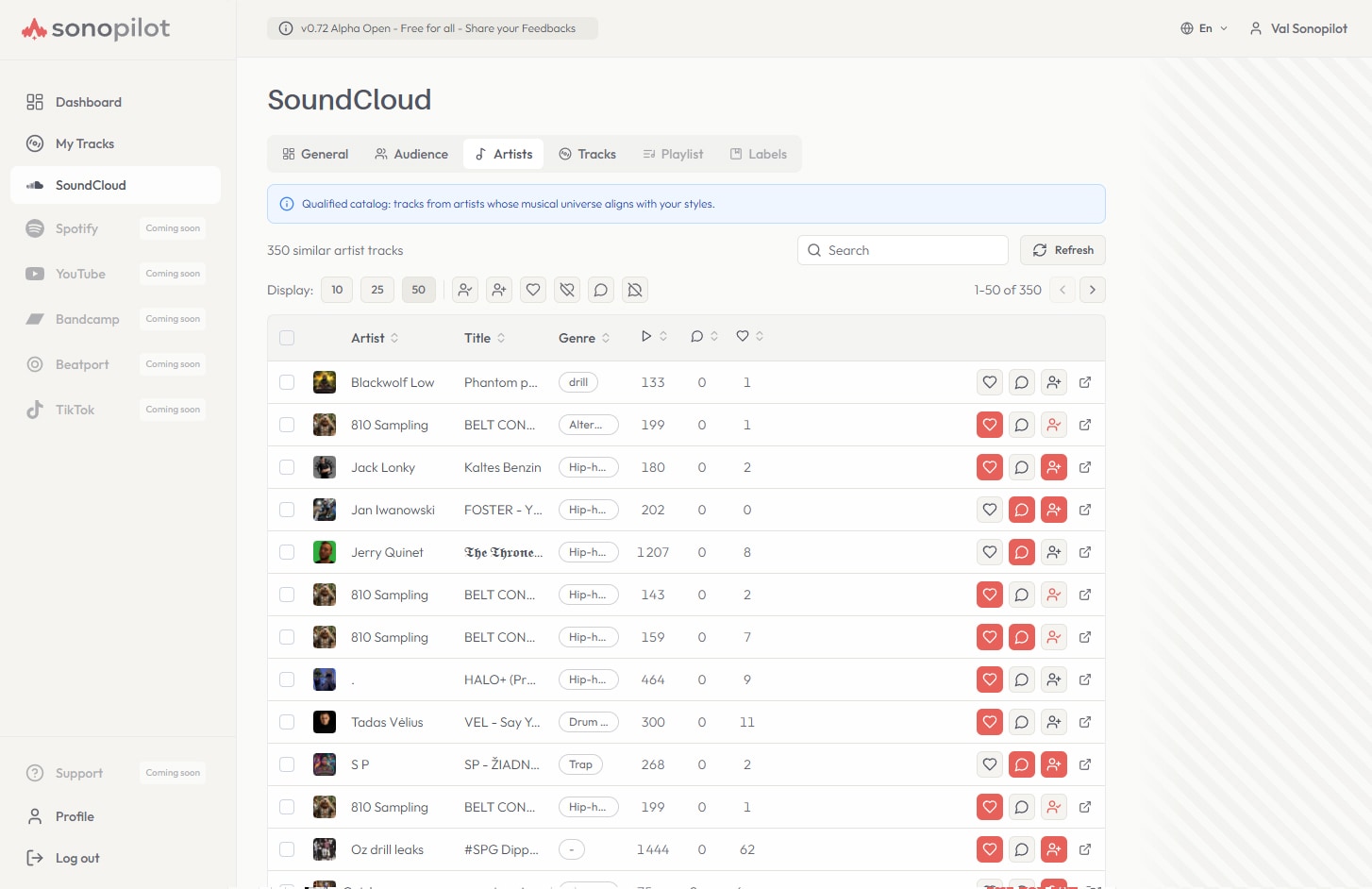Open the SoundCloud section in the sidebar
This screenshot has width=1372, height=889.
click(x=91, y=185)
